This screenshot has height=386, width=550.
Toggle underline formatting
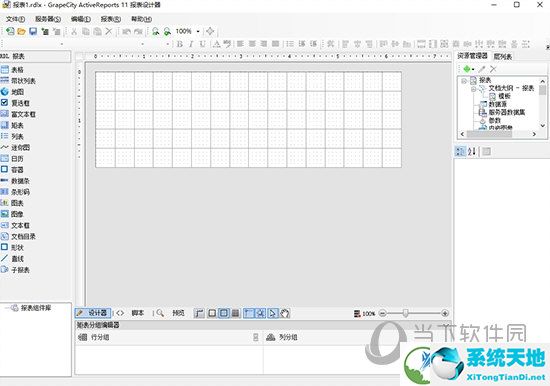[203, 44]
